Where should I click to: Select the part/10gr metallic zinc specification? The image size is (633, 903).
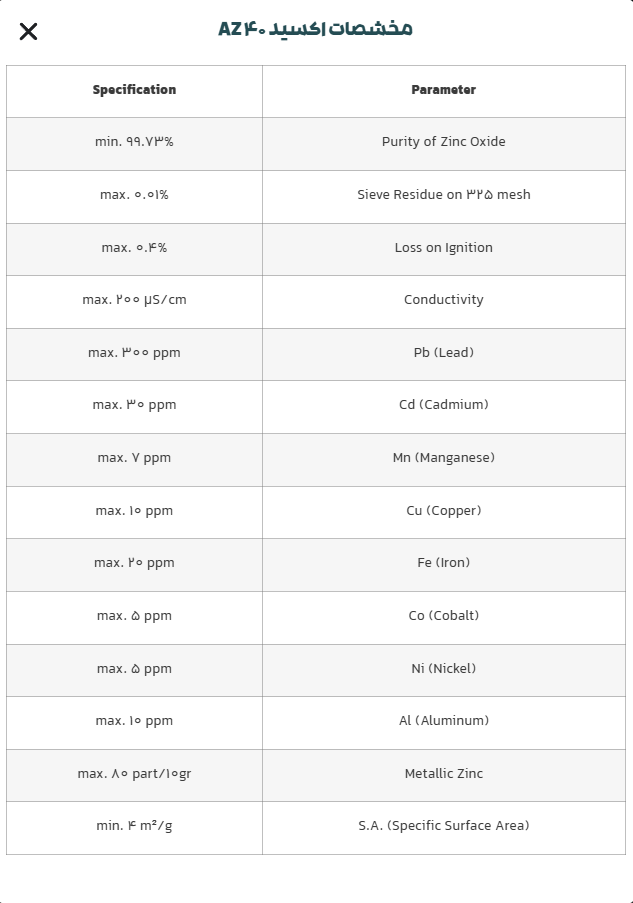pyautogui.click(x=134, y=774)
